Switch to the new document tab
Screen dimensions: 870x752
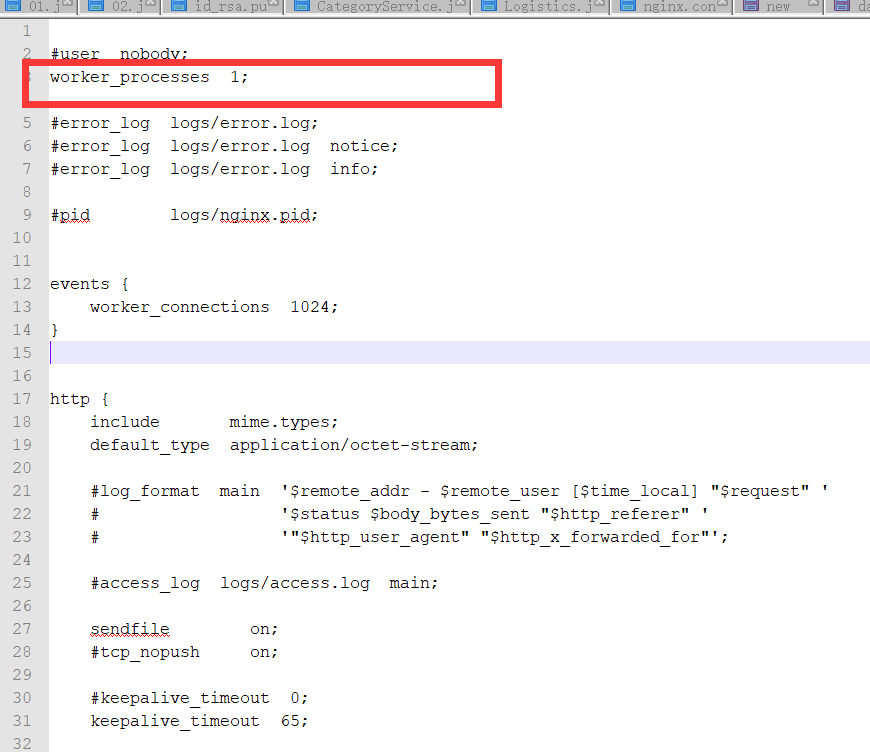(778, 7)
